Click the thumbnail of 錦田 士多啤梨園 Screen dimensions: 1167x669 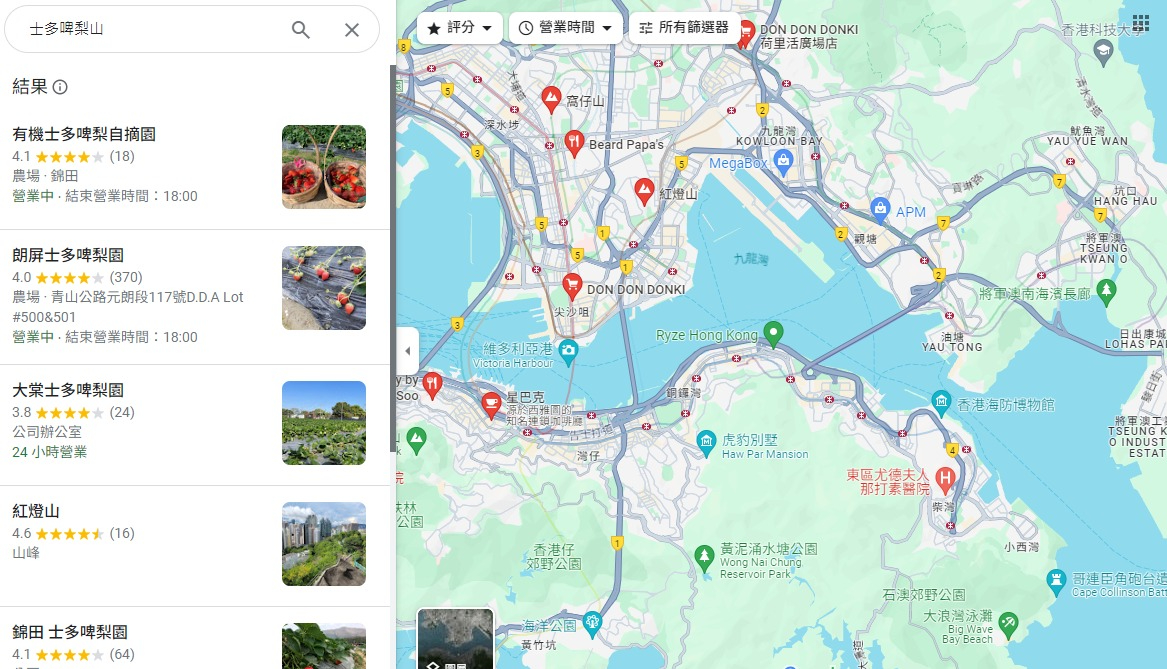[x=324, y=646]
